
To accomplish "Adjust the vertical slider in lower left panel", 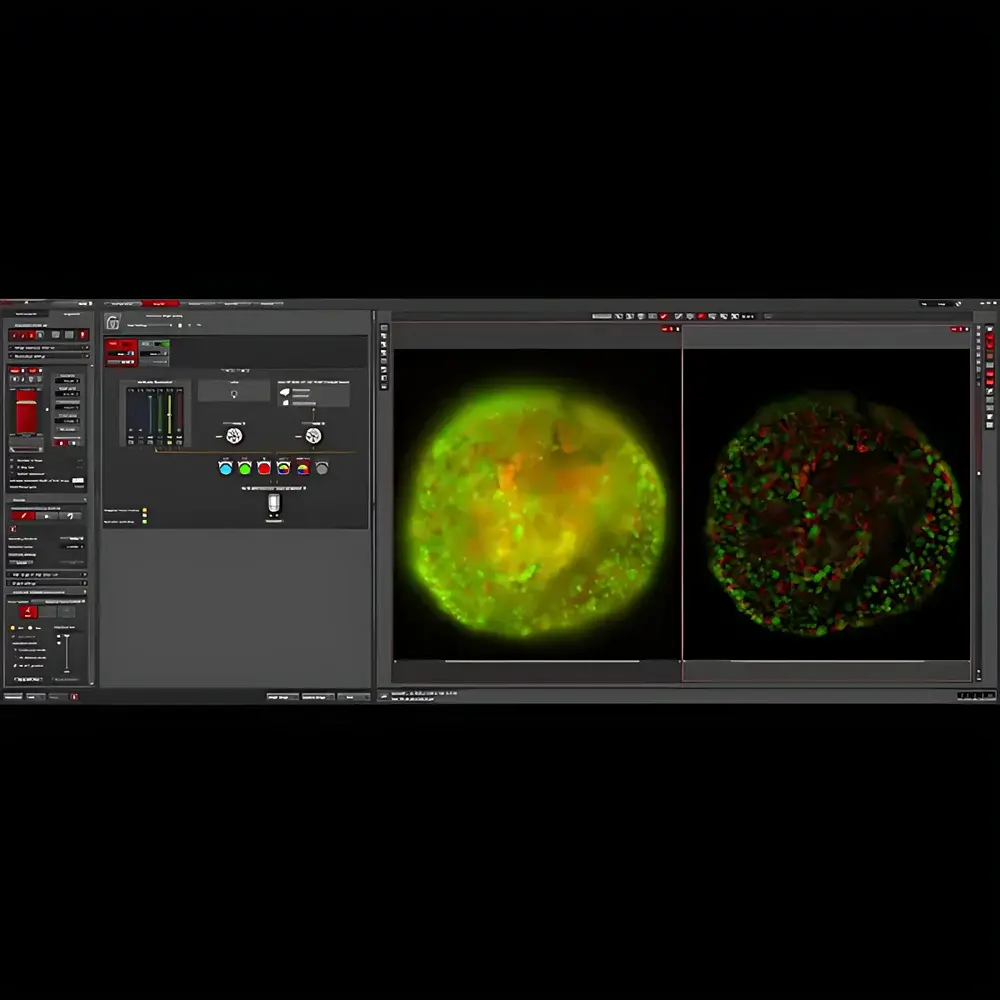I will click(x=67, y=652).
